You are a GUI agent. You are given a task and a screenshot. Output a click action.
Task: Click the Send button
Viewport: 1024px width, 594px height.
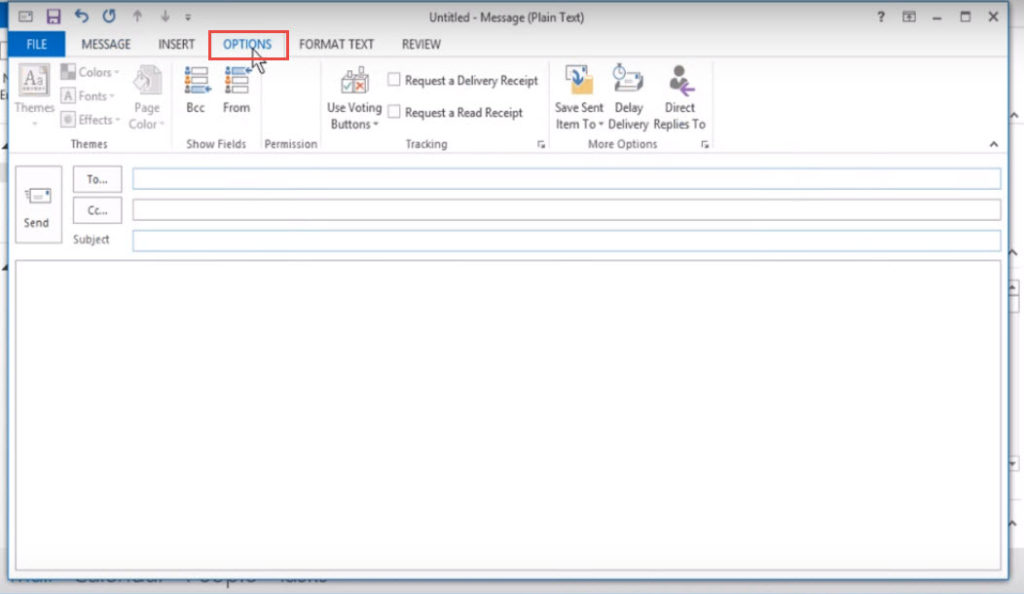point(38,204)
